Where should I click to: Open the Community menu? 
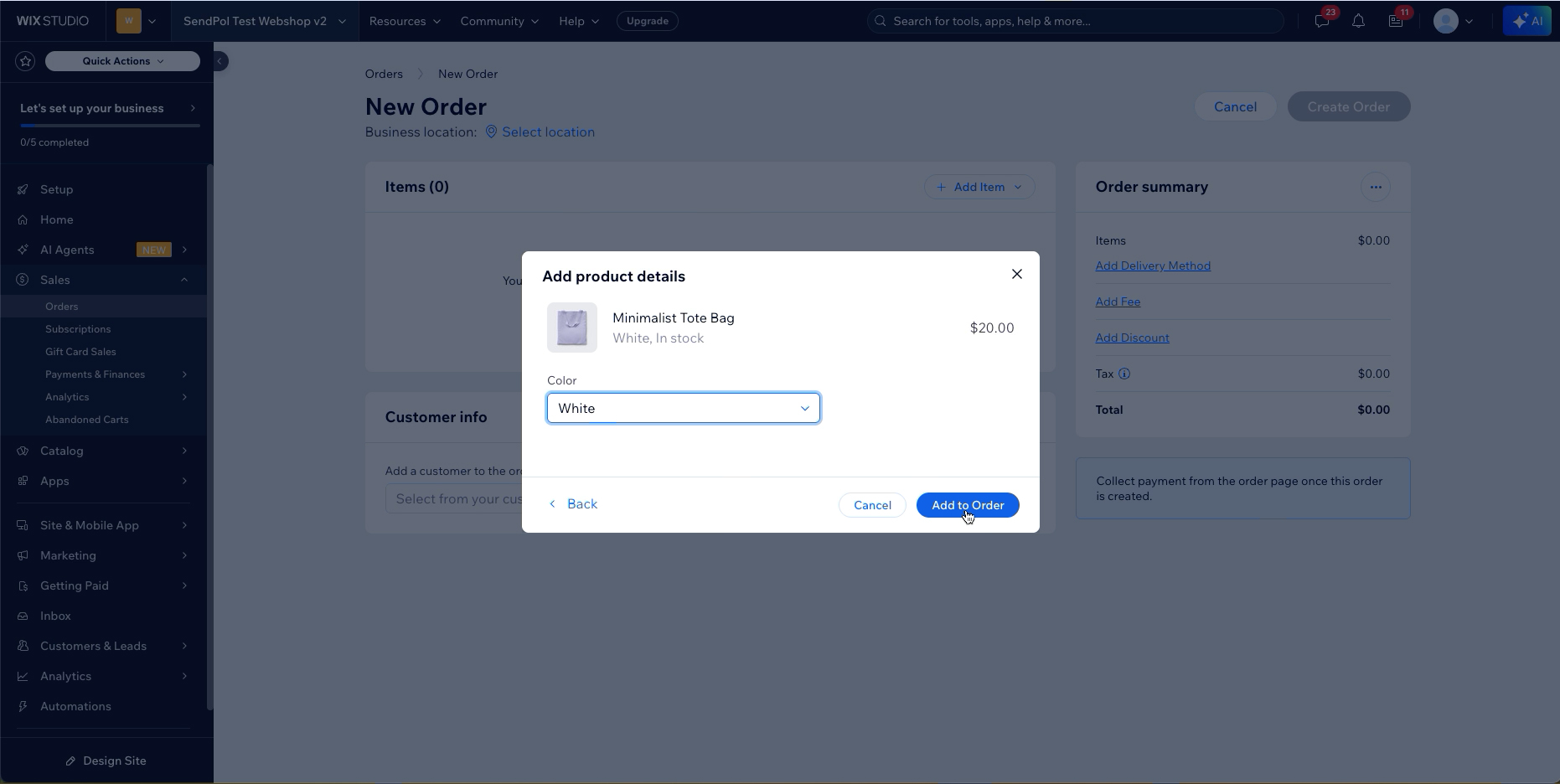coord(499,21)
